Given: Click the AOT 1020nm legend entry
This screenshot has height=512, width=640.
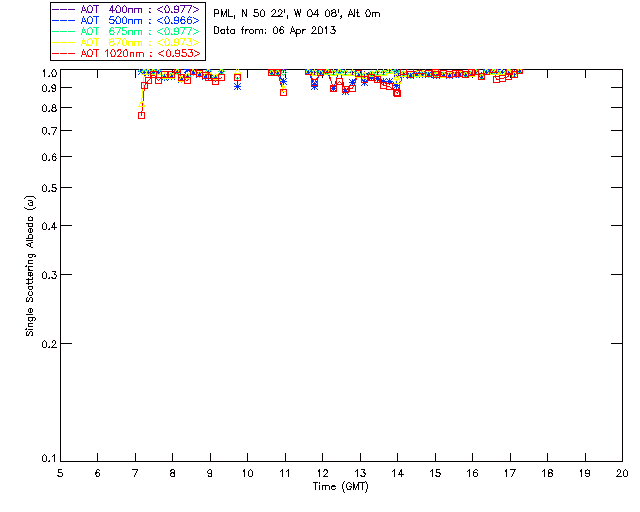Looking at the screenshot, I should (x=126, y=53).
